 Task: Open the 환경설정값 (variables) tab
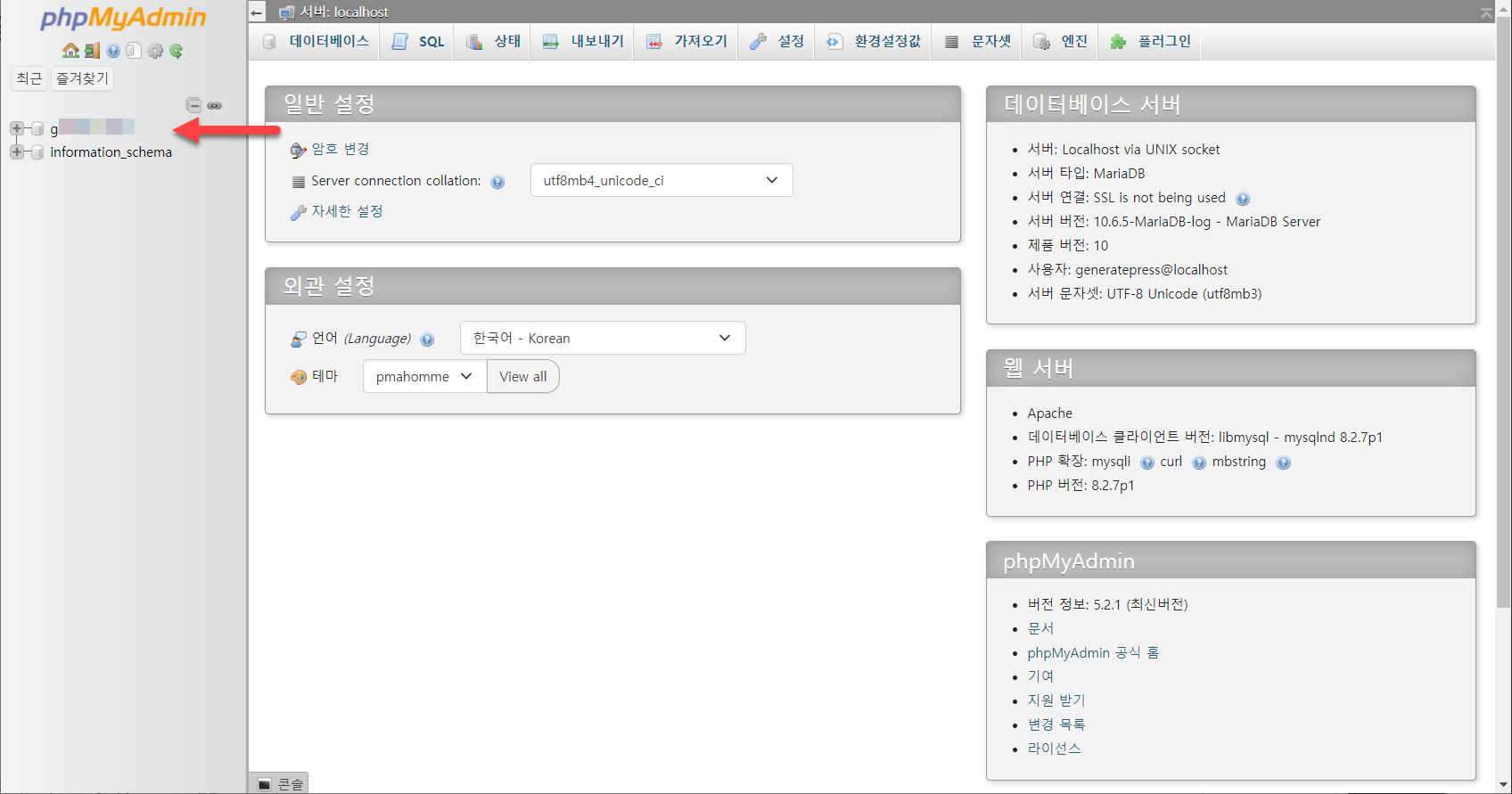pyautogui.click(x=874, y=42)
